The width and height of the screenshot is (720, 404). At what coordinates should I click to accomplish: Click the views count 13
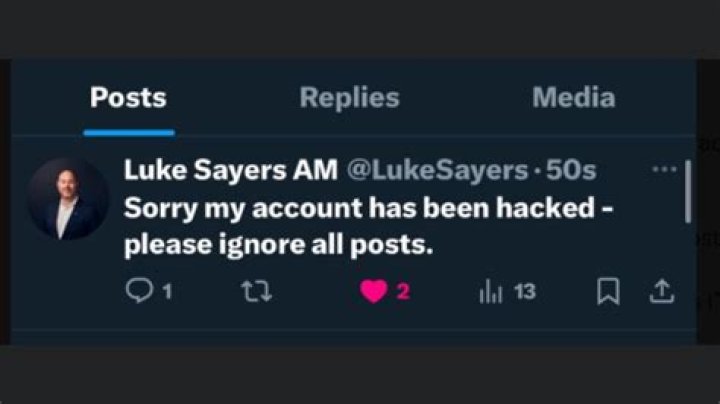(525, 292)
